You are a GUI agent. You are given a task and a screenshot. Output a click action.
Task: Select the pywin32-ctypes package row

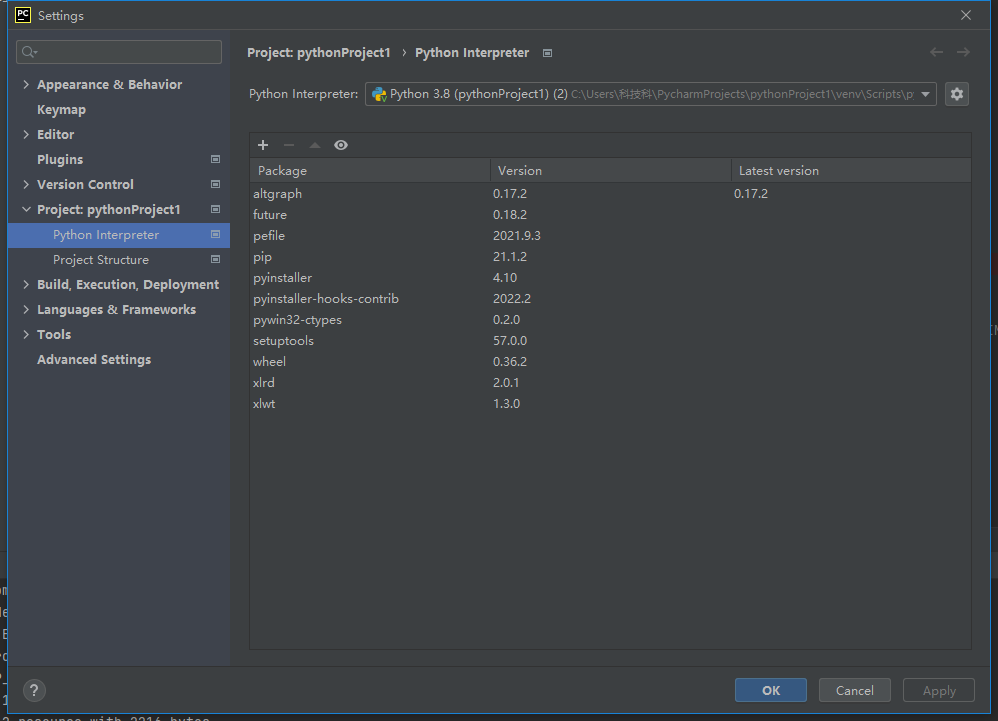(x=610, y=319)
